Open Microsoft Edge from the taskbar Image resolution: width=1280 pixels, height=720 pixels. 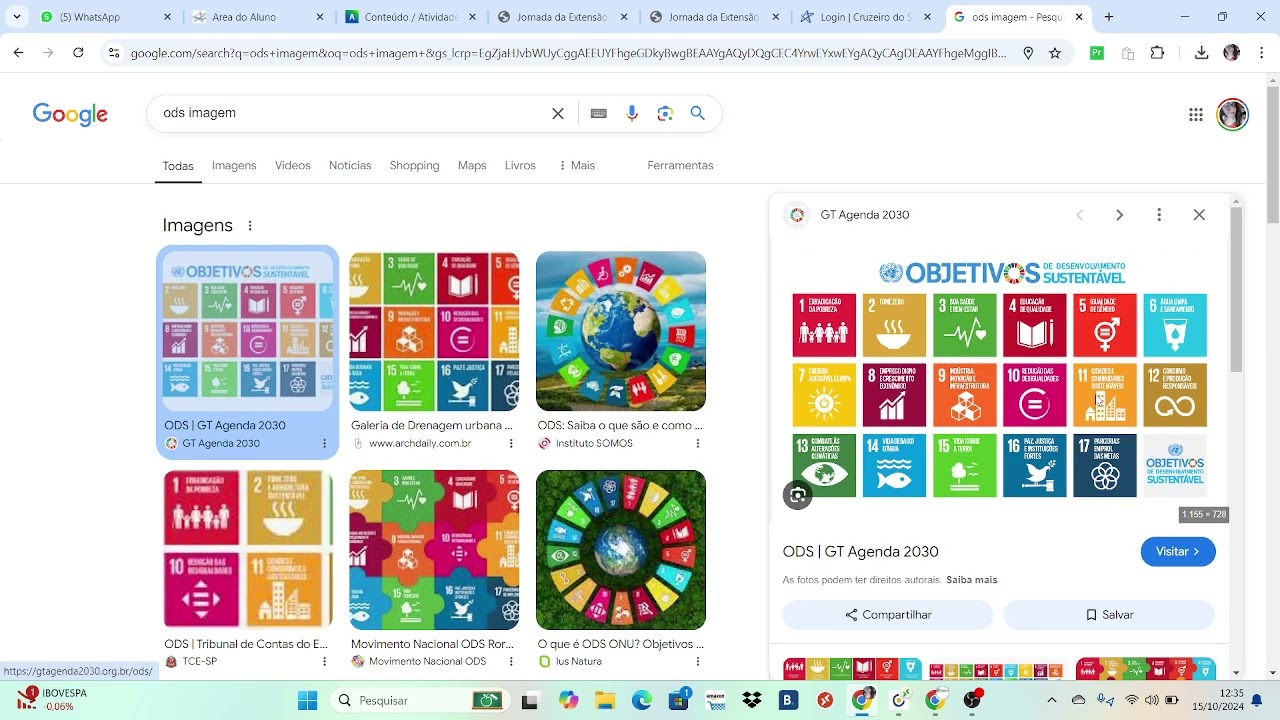642,700
